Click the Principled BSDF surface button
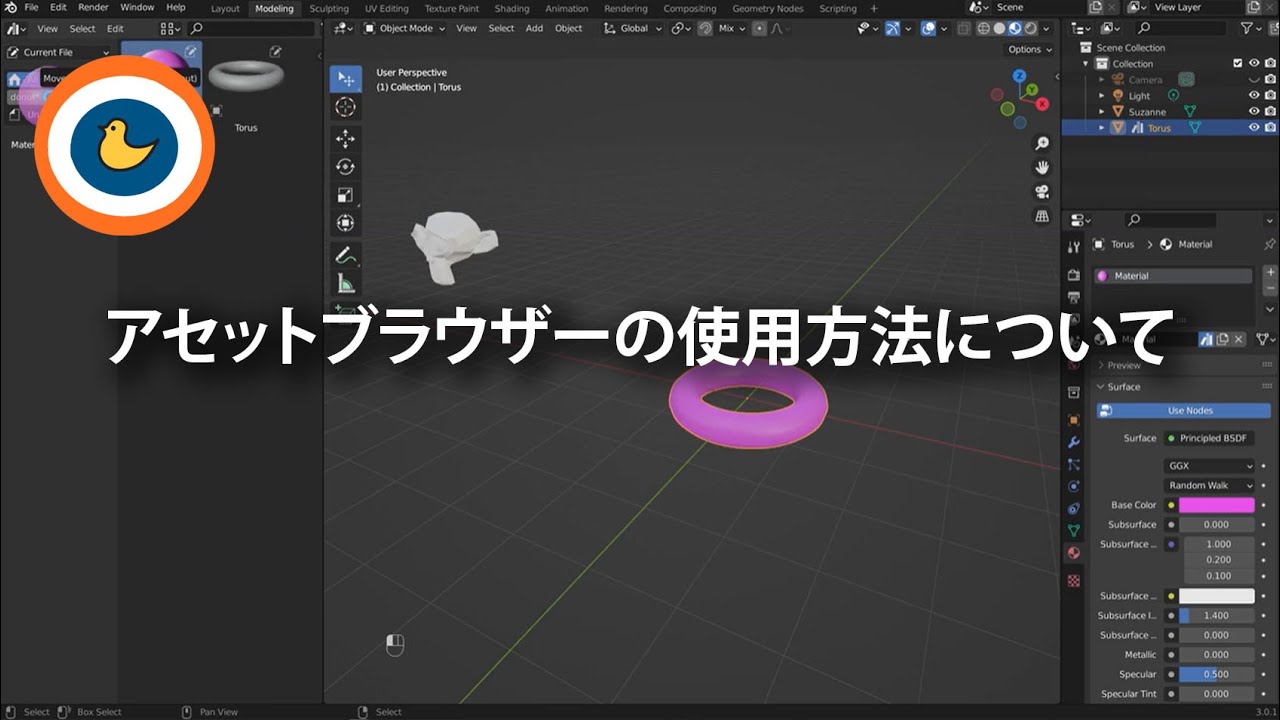This screenshot has width=1280, height=720. [1209, 438]
